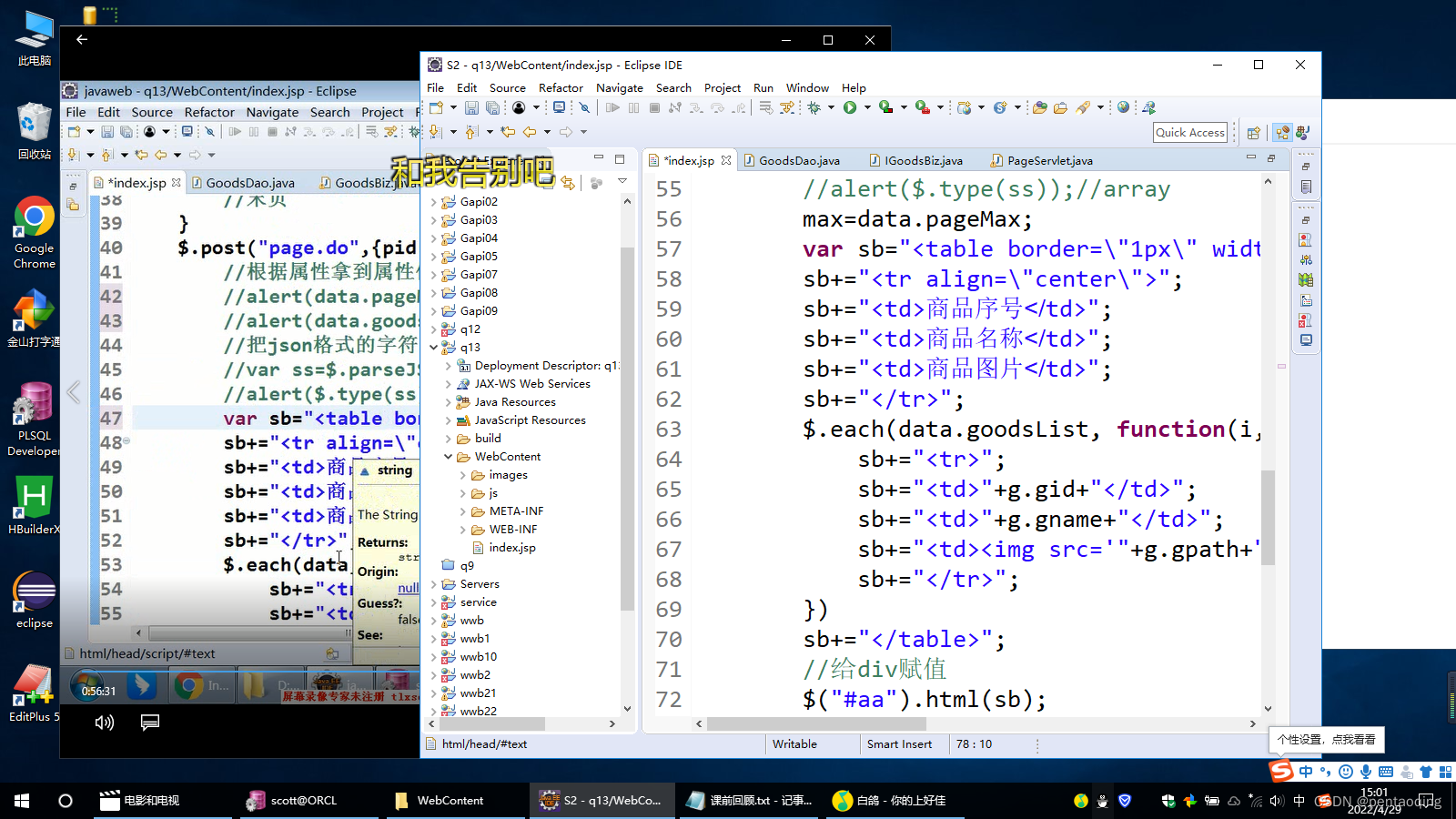This screenshot has height=819, width=1456.
Task: Save the file with front Eclipse Save icon
Action: (x=471, y=107)
